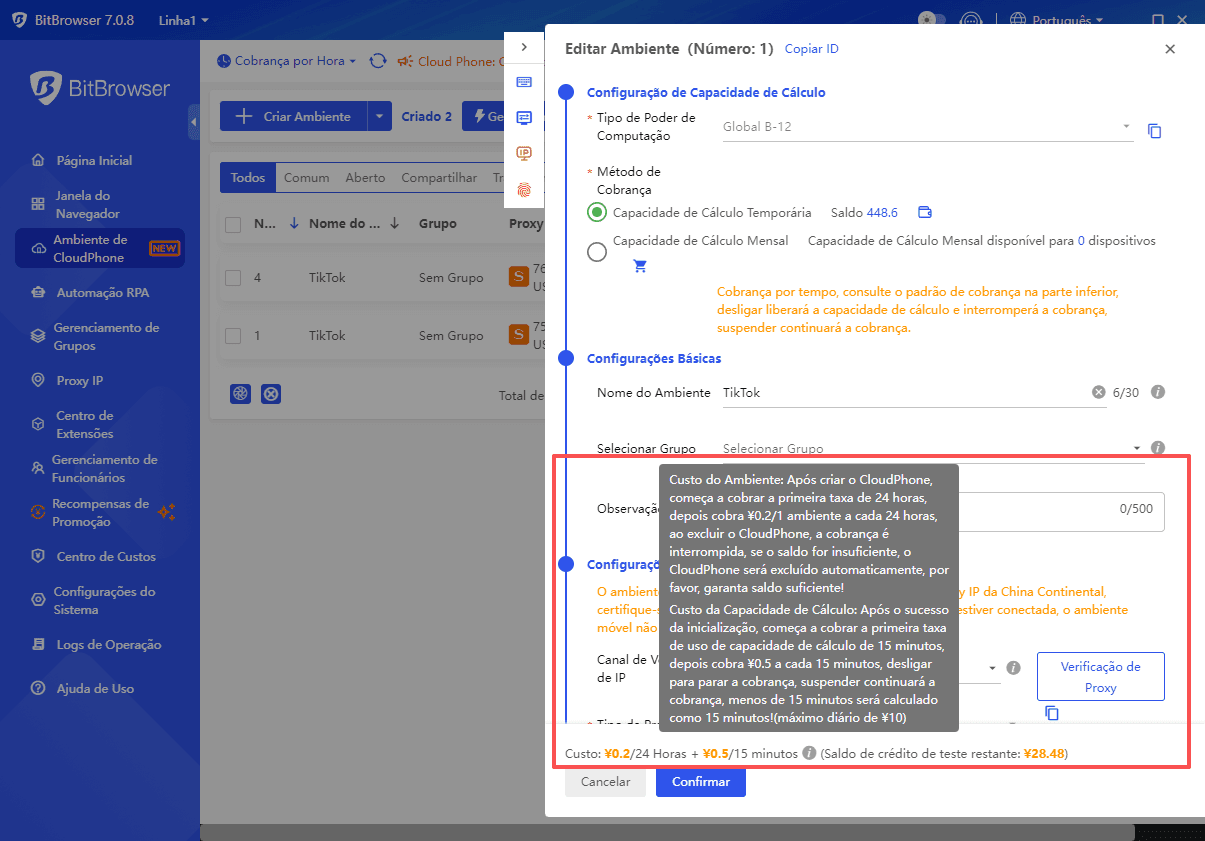Select Capacidade de Cálculo Mensal option

(x=597, y=252)
